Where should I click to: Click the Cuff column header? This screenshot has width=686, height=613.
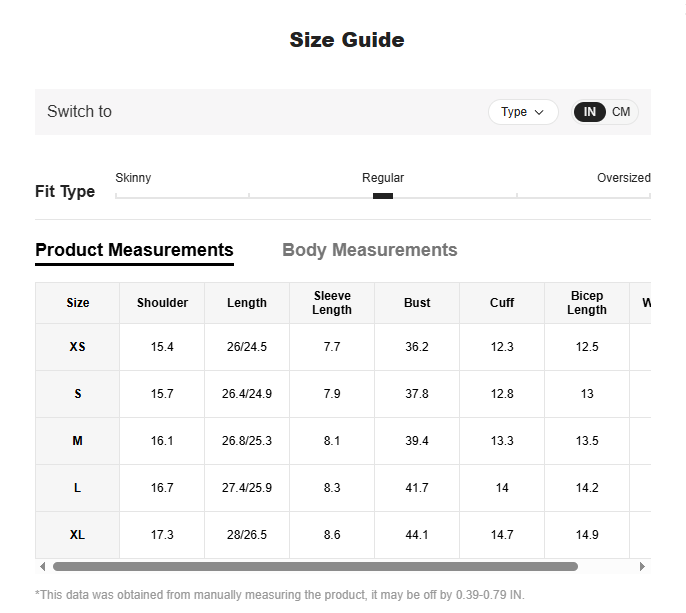pos(502,303)
